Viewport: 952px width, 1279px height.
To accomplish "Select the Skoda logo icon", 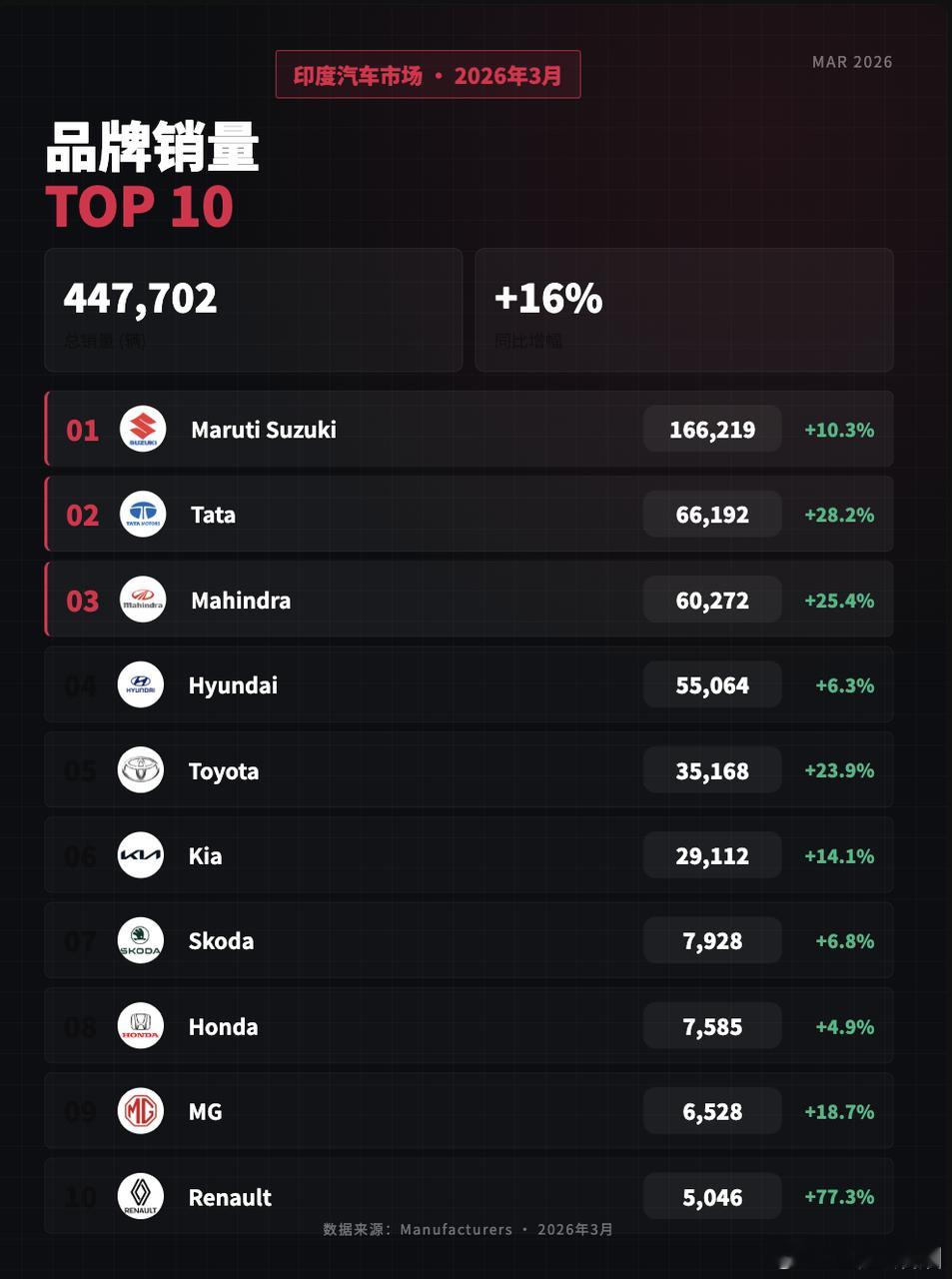I will tap(141, 941).
